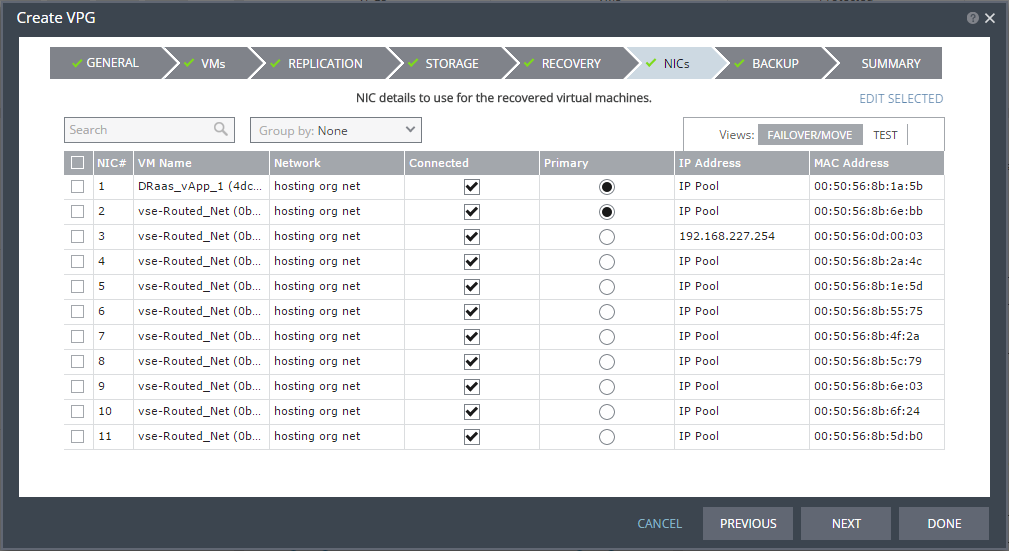
Task: Click MAC address 00:50:56:8b:6e:03
Action: pos(868,386)
